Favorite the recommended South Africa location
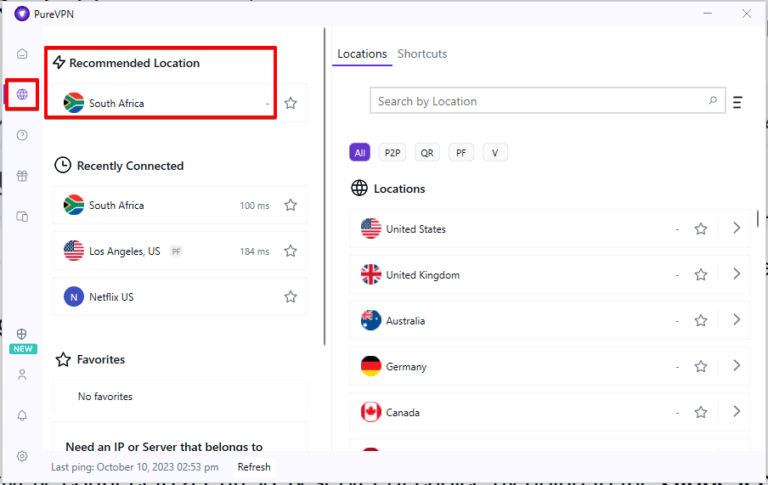Screen dimensions: 768x485 290,103
